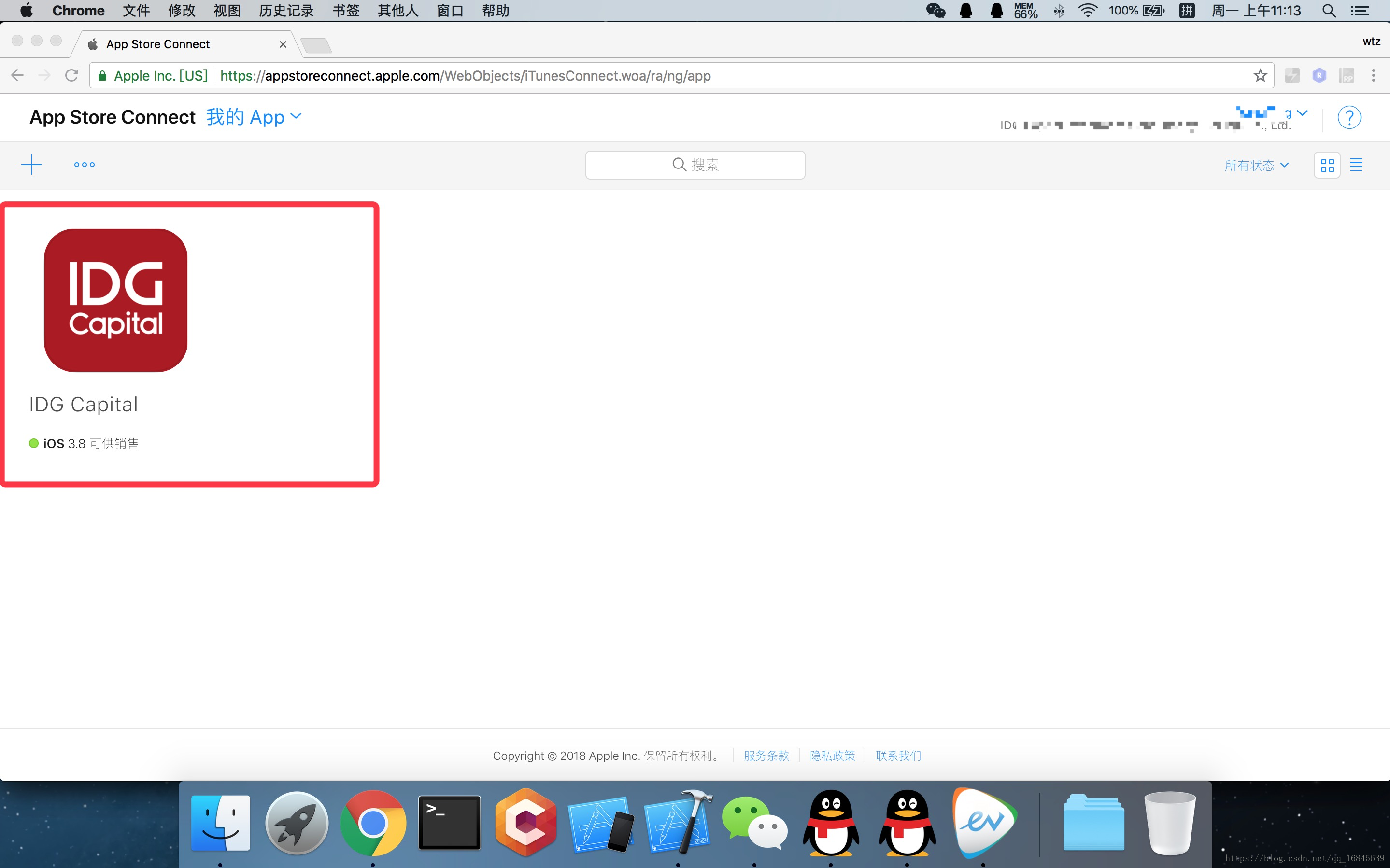This screenshot has width=1390, height=868.
Task: Open the IDG Capital app icon
Action: (x=116, y=300)
